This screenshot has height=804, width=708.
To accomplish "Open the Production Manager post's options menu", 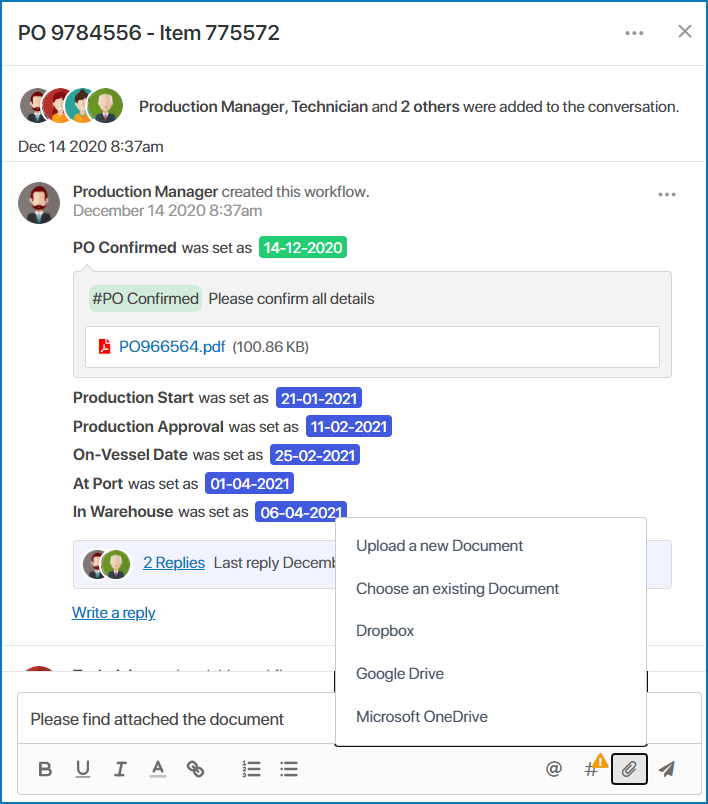I will [x=667, y=194].
